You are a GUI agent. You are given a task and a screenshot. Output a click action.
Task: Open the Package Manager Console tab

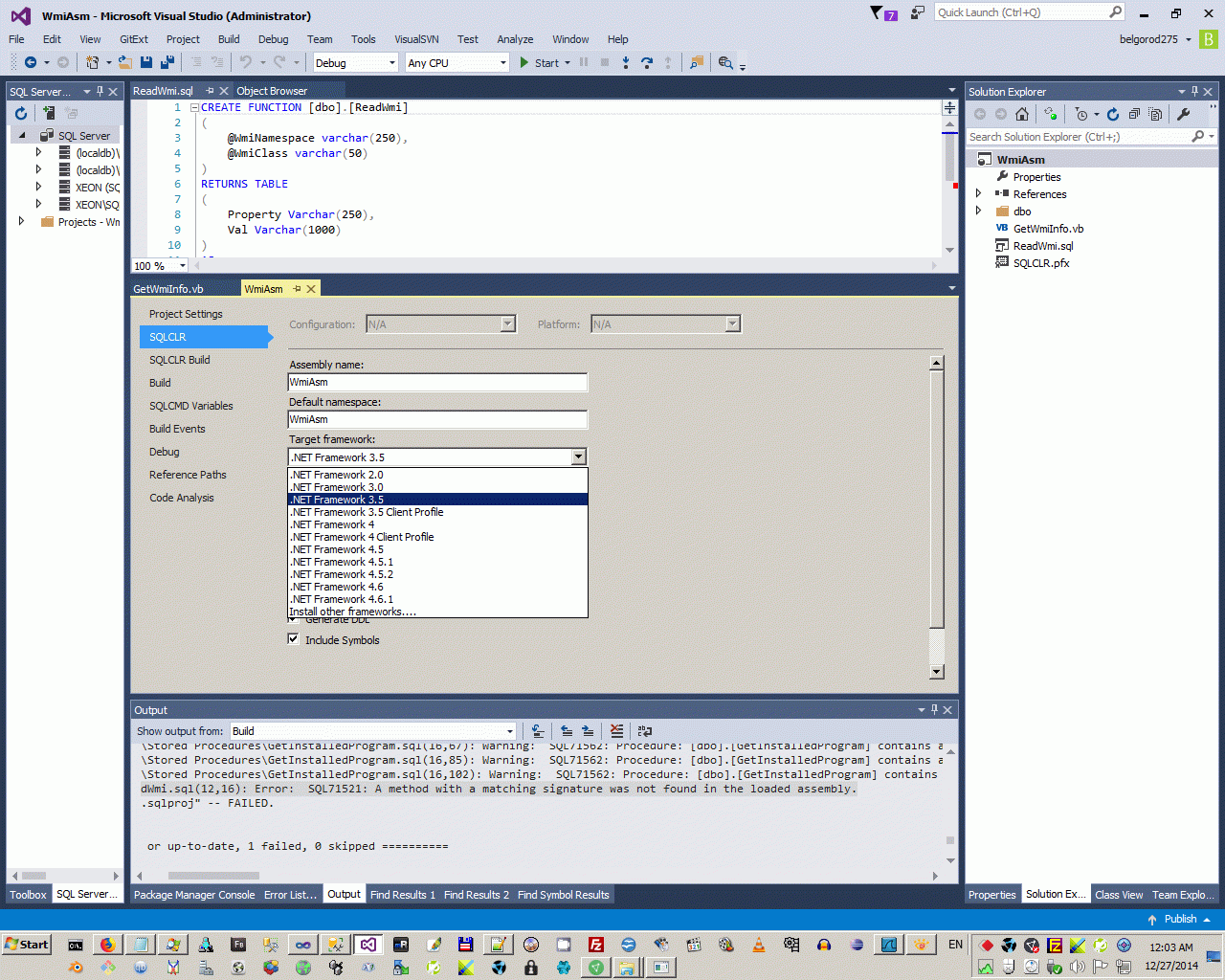(194, 895)
